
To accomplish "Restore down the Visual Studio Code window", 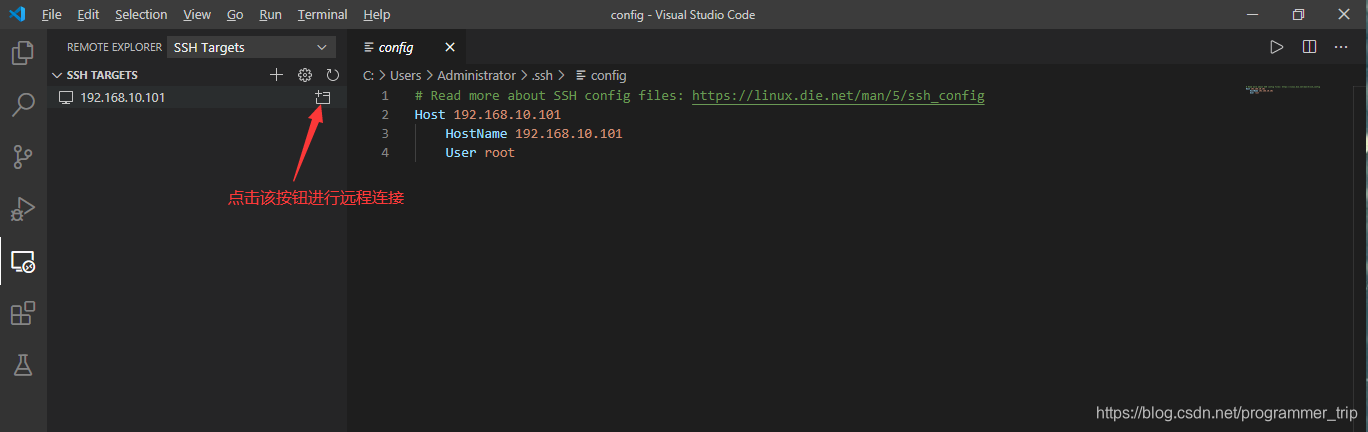I will [x=1298, y=14].
